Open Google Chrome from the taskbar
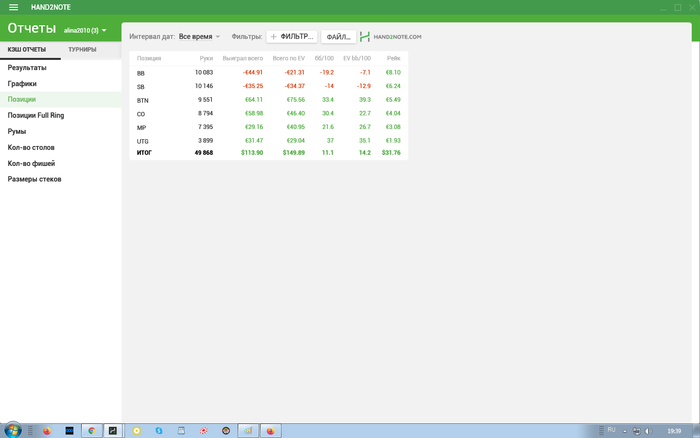Screen dimensions: 700x438 pyautogui.click(x=92, y=431)
